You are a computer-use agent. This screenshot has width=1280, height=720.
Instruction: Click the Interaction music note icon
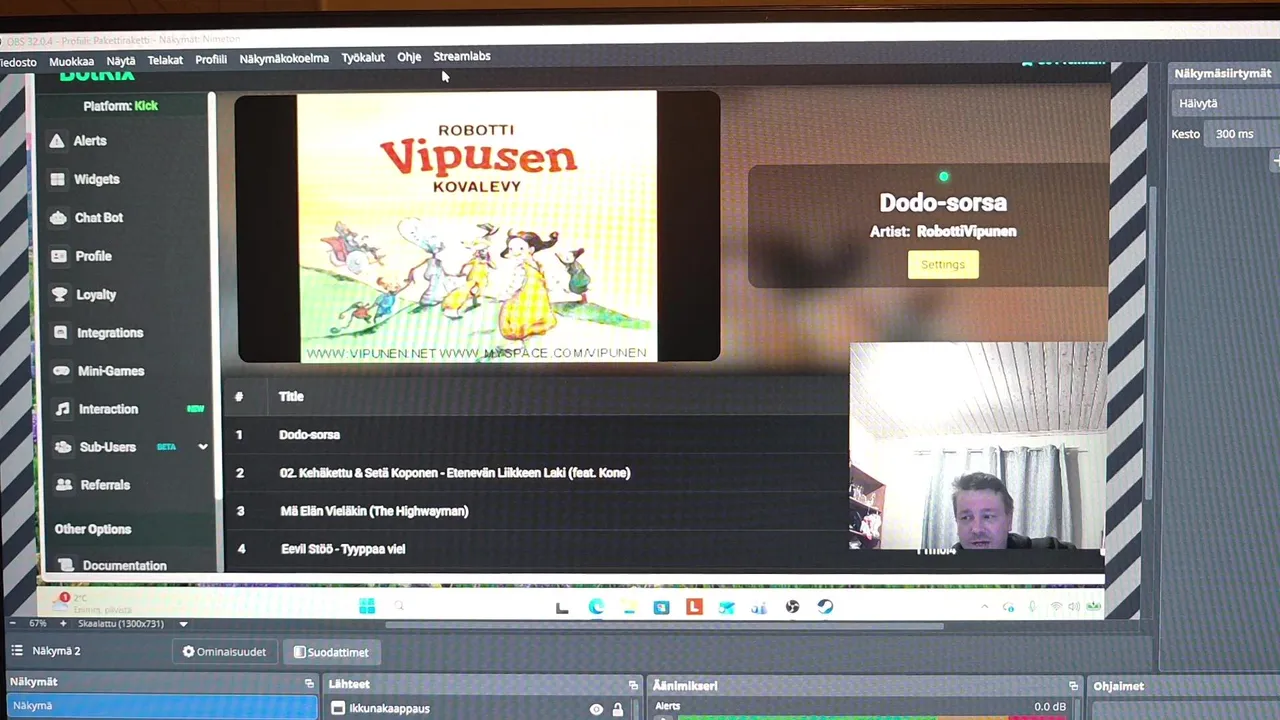pyautogui.click(x=63, y=409)
